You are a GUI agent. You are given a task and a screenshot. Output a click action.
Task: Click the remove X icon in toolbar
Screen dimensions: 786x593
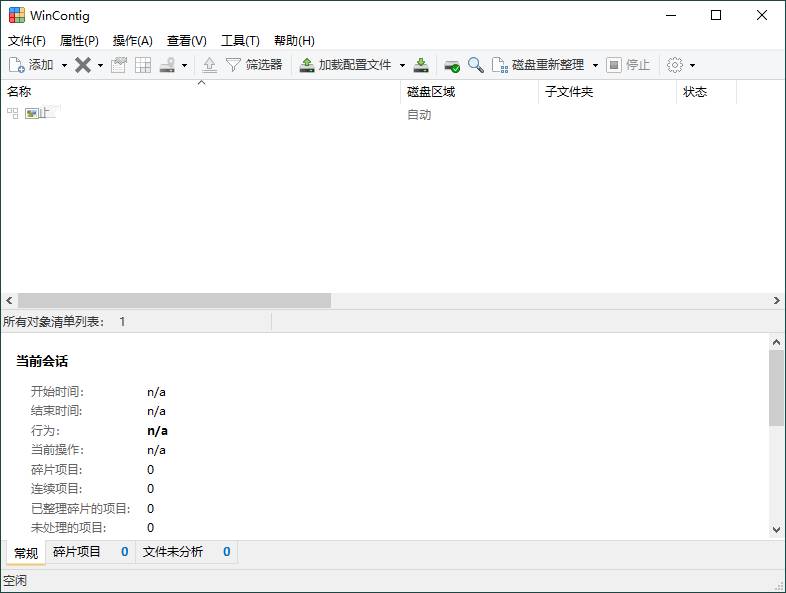click(x=83, y=65)
